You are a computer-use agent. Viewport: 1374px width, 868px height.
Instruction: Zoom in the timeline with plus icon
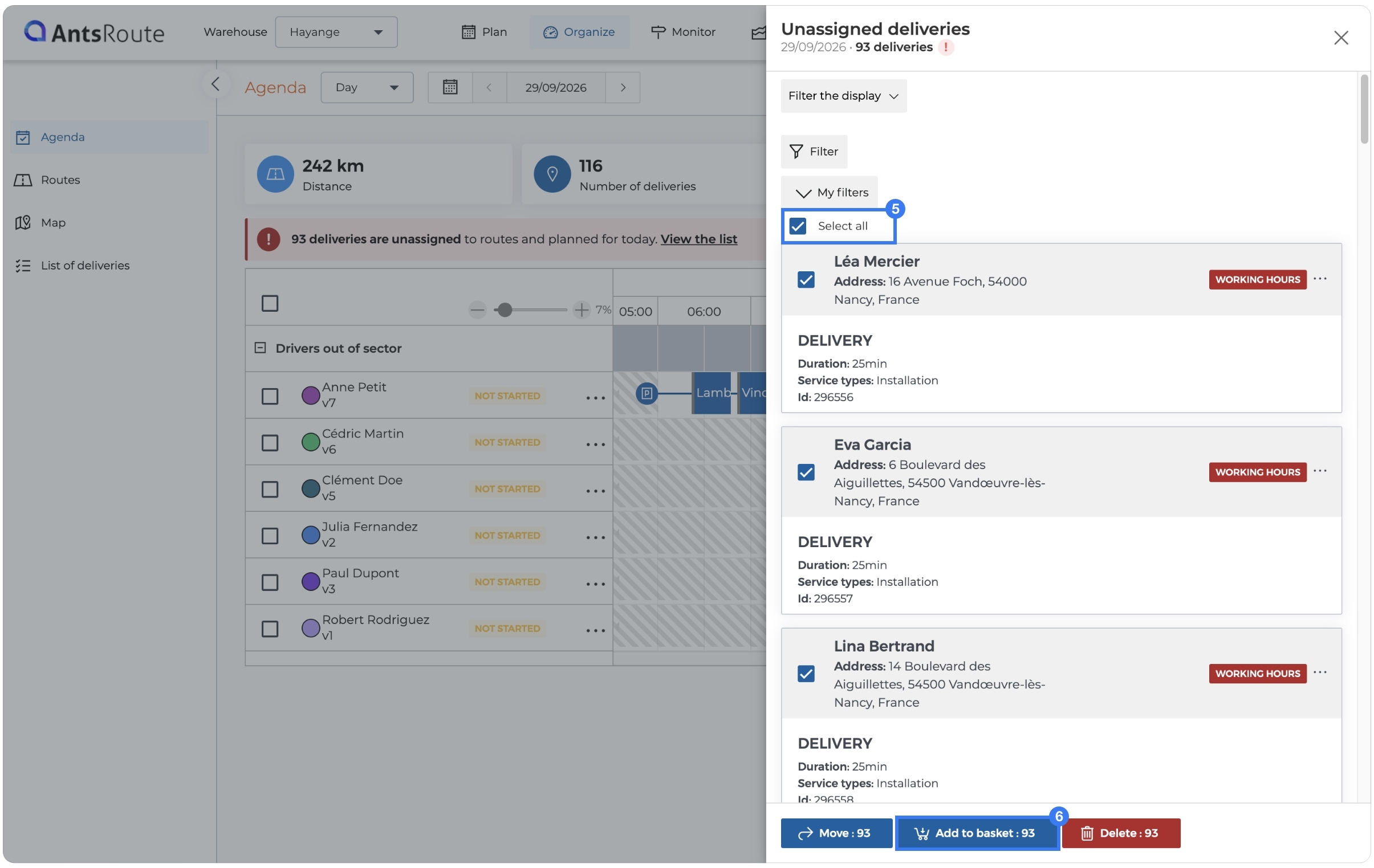pos(581,310)
